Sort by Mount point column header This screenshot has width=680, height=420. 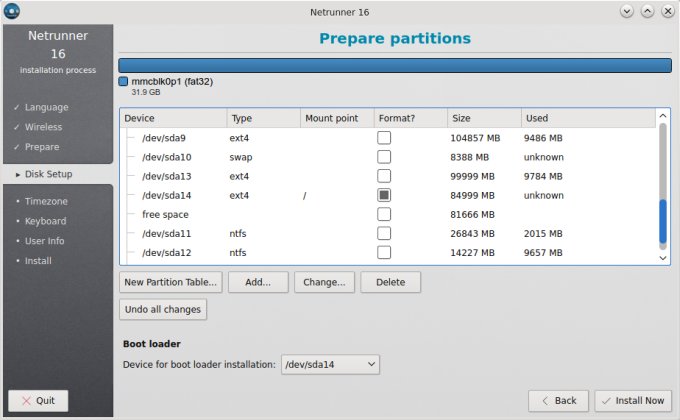[337, 118]
